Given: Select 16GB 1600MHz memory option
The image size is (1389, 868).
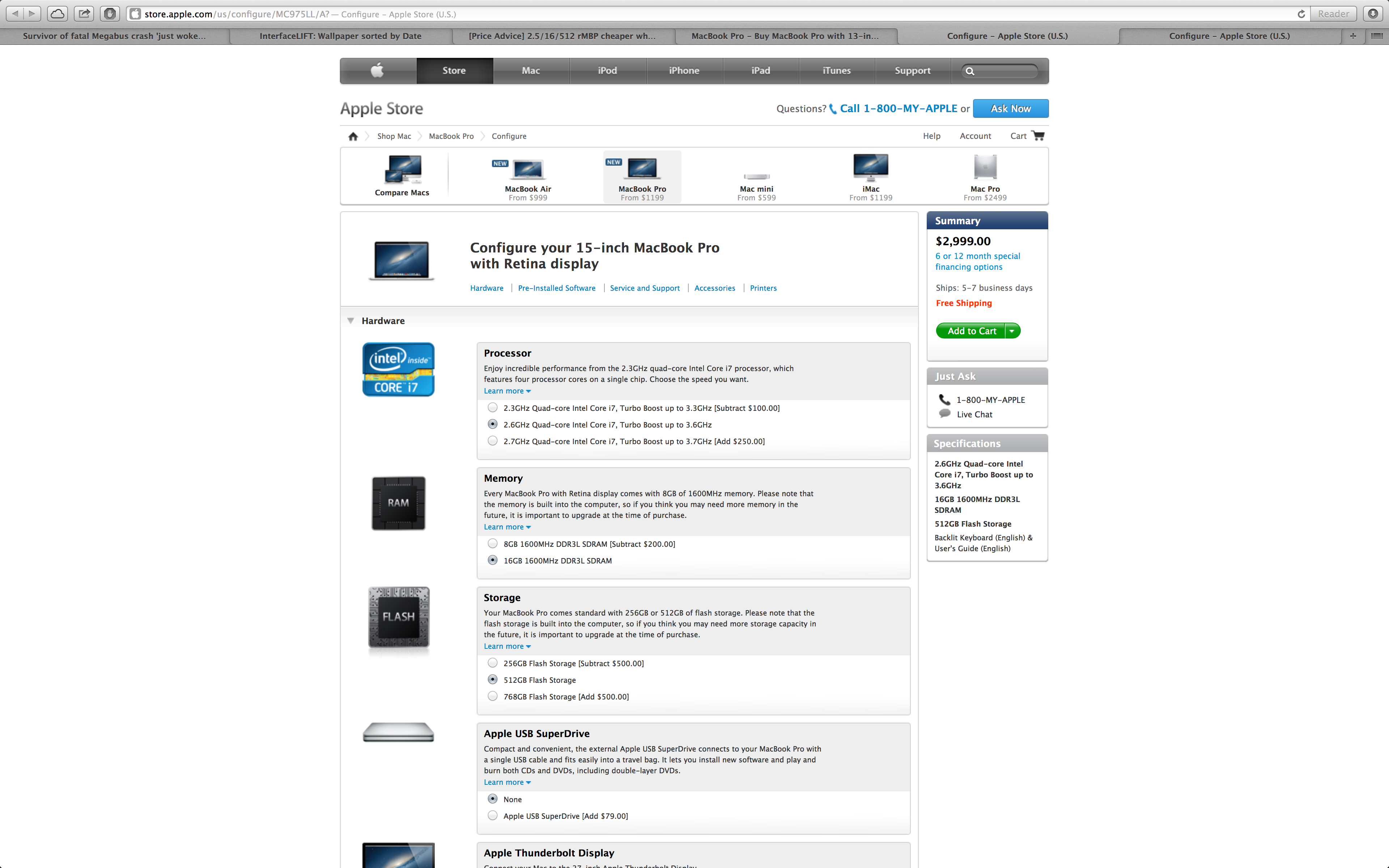Looking at the screenshot, I should 492,560.
